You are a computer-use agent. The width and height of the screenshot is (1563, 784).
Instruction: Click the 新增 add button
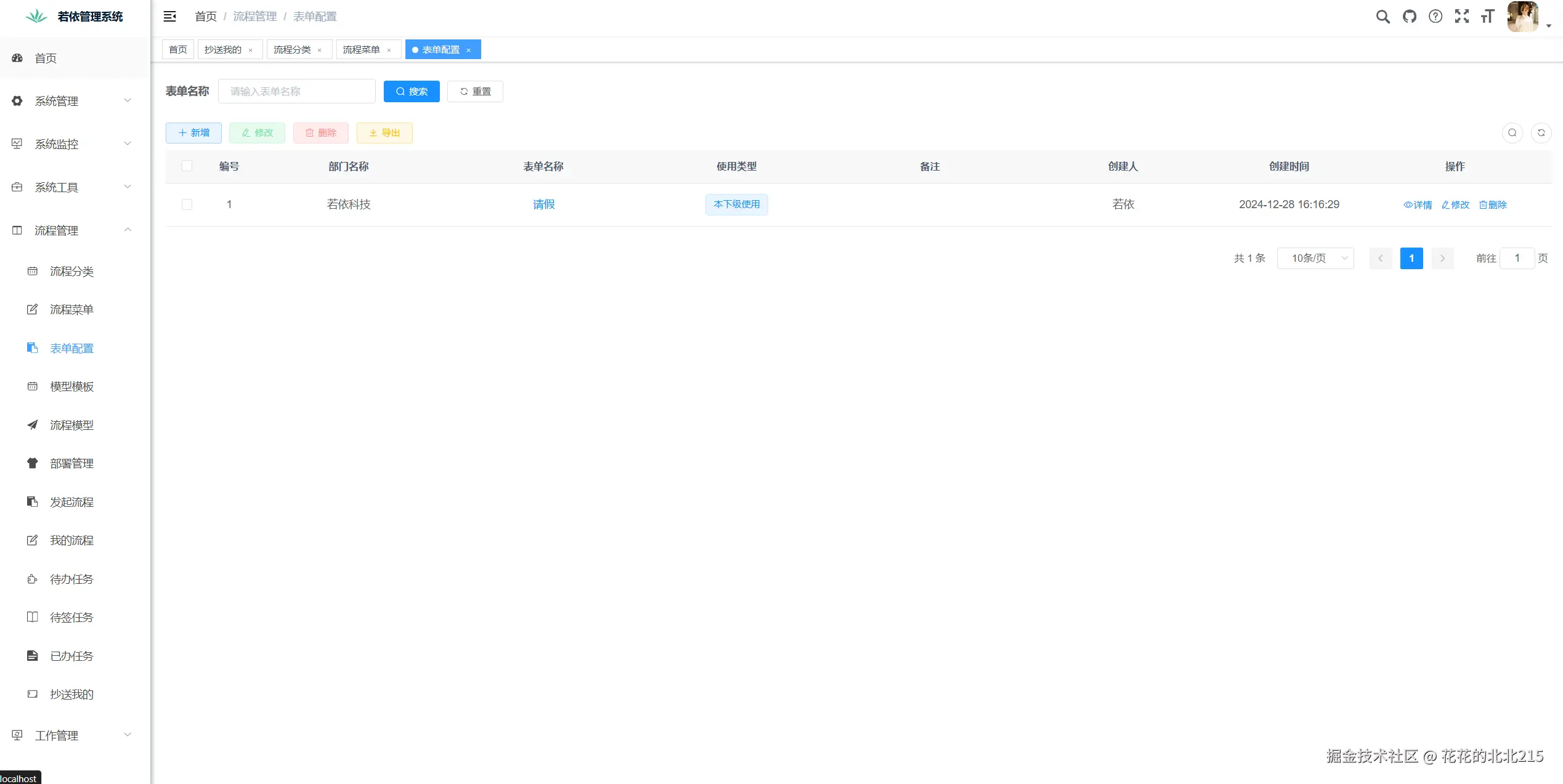tap(193, 133)
